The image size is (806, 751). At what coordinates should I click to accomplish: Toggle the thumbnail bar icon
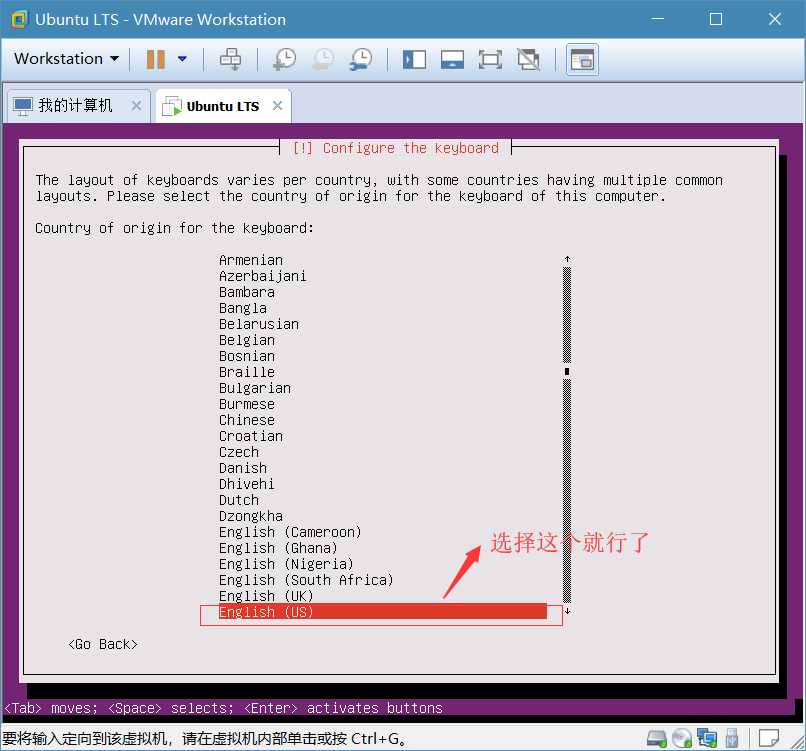point(452,59)
